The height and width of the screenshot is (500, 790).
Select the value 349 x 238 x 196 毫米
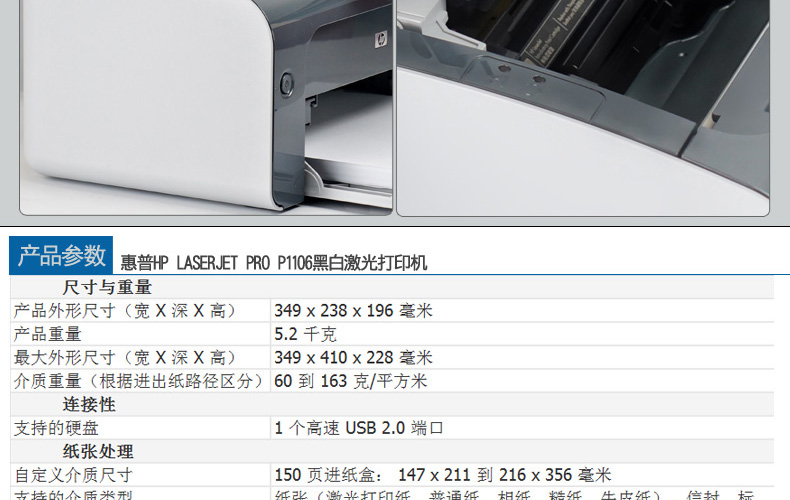pyautogui.click(x=353, y=310)
